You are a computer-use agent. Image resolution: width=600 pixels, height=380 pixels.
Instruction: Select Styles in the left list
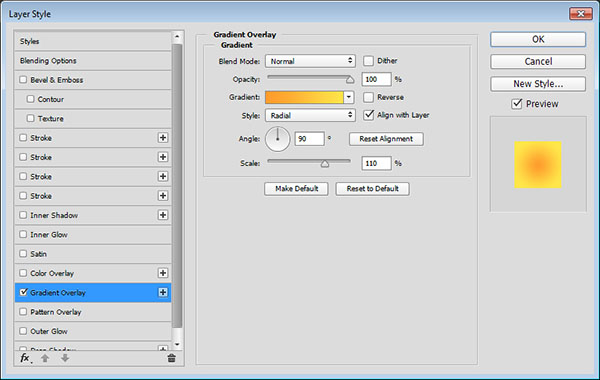click(x=93, y=41)
